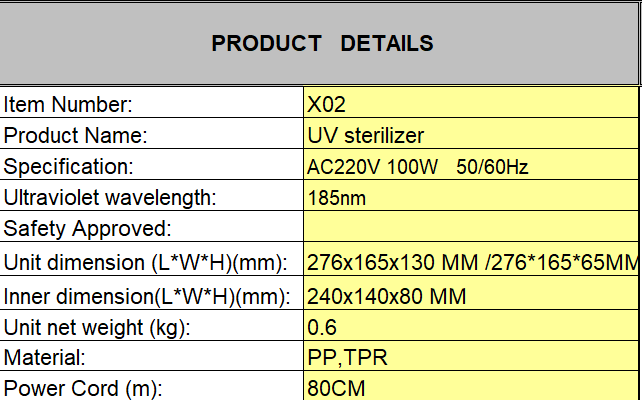The image size is (642, 400).
Task: Select the 80CM power cord cell
Action: tap(470, 387)
